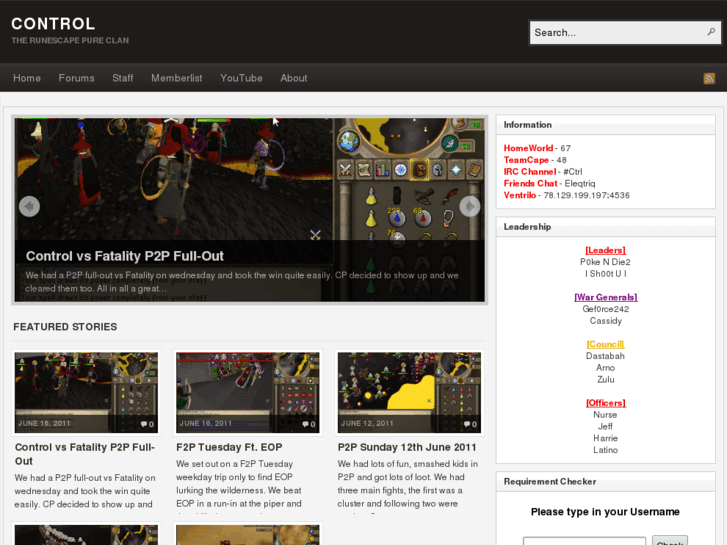Select council member Zulu
Image resolution: width=727 pixels, height=545 pixels.
(606, 379)
